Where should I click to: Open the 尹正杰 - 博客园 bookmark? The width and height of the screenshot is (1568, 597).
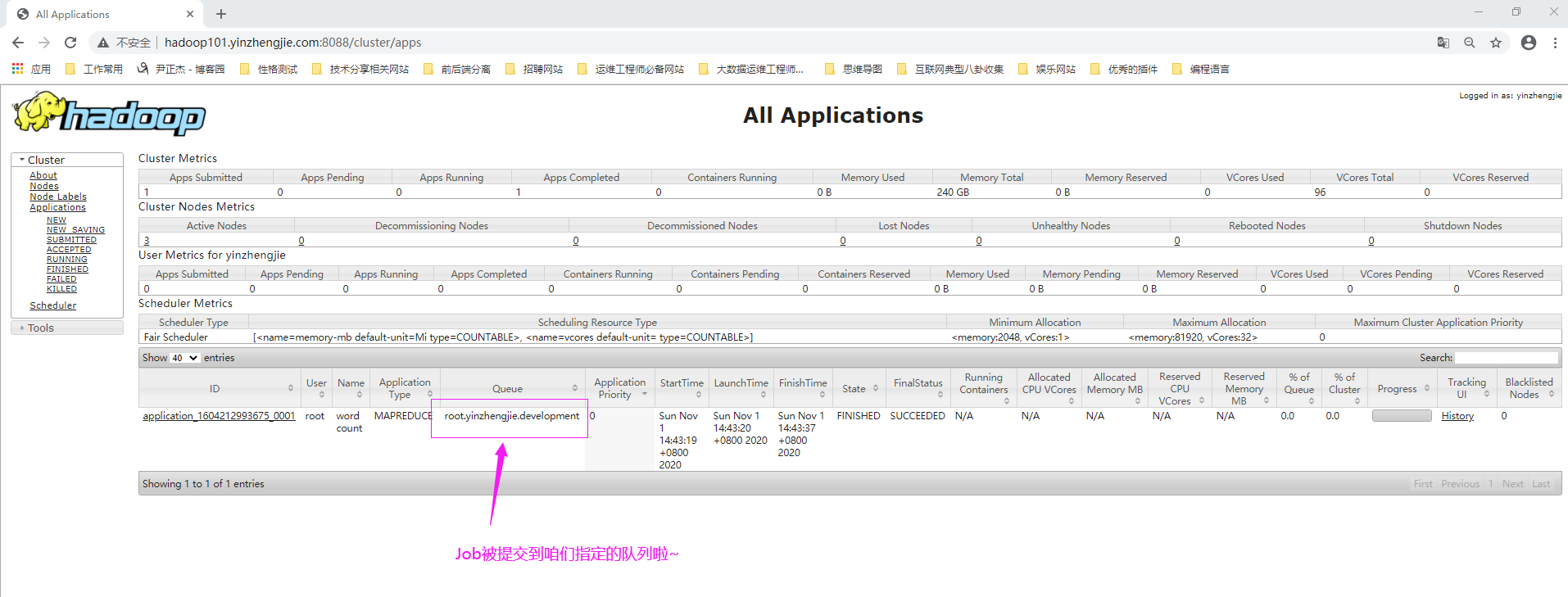click(181, 69)
